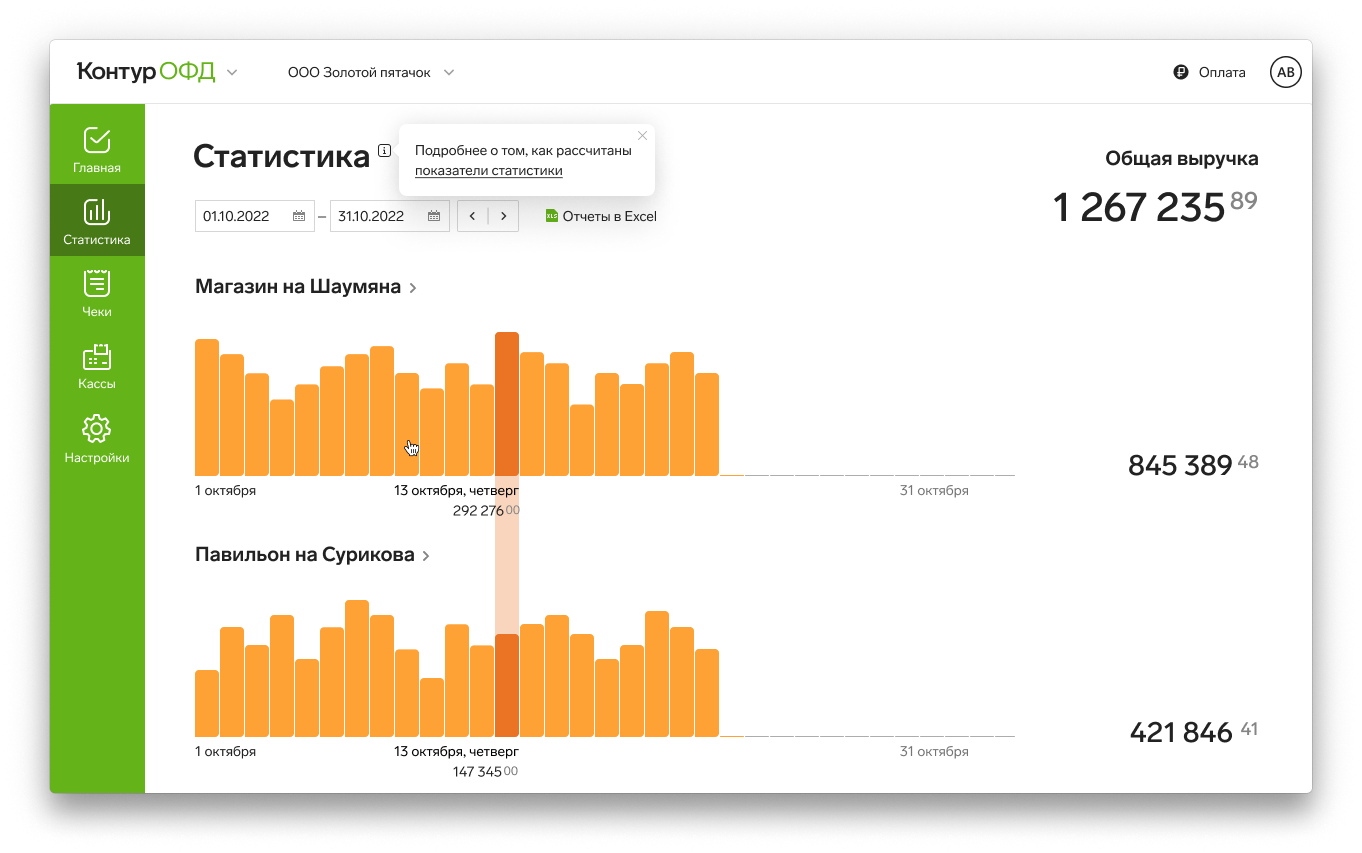Click the Excel file icon
This screenshot has height=853, width=1362.
(551, 216)
